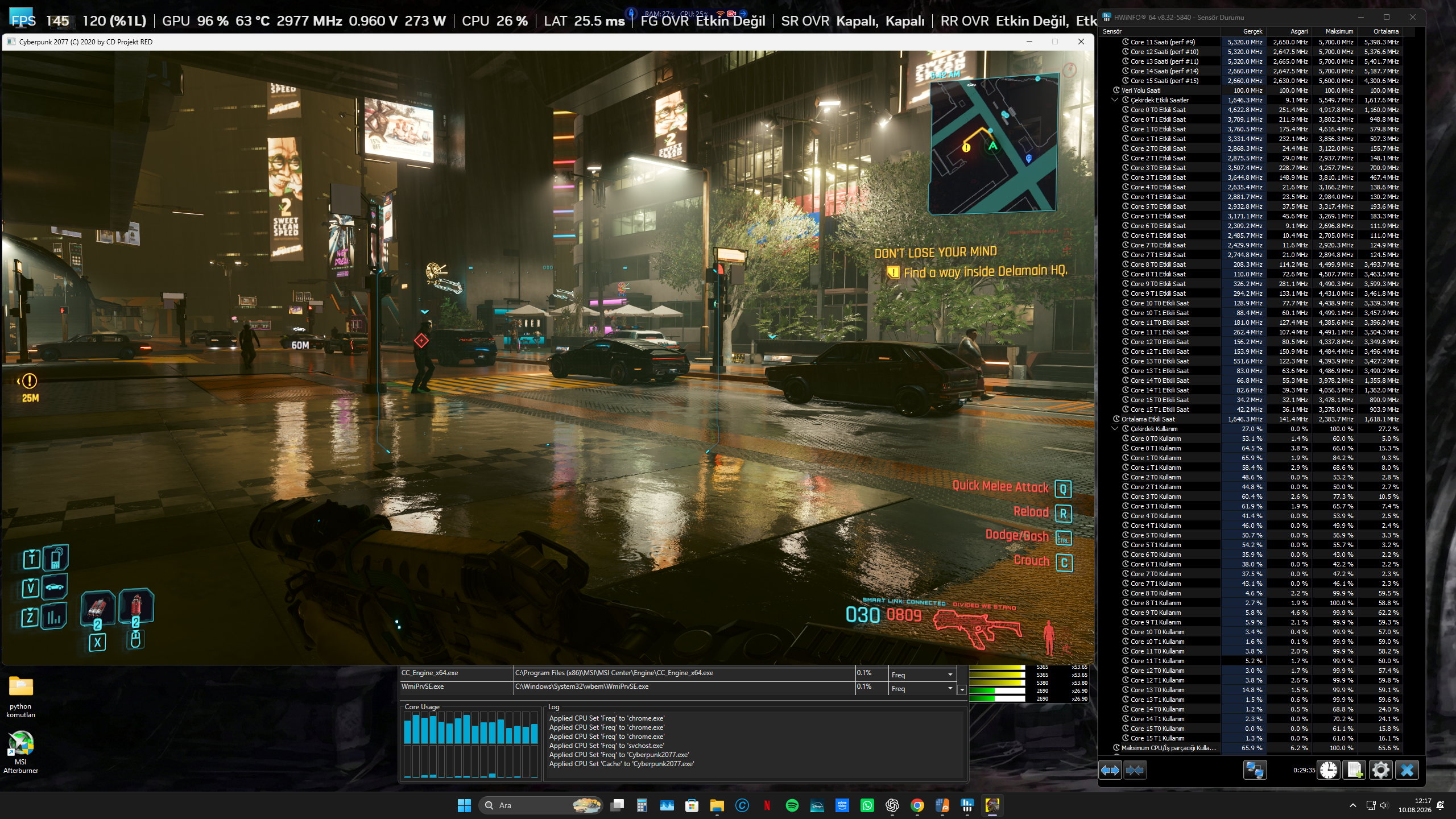Click the Maksimum column header
Screen dimensions: 1456x819
click(x=1334, y=32)
